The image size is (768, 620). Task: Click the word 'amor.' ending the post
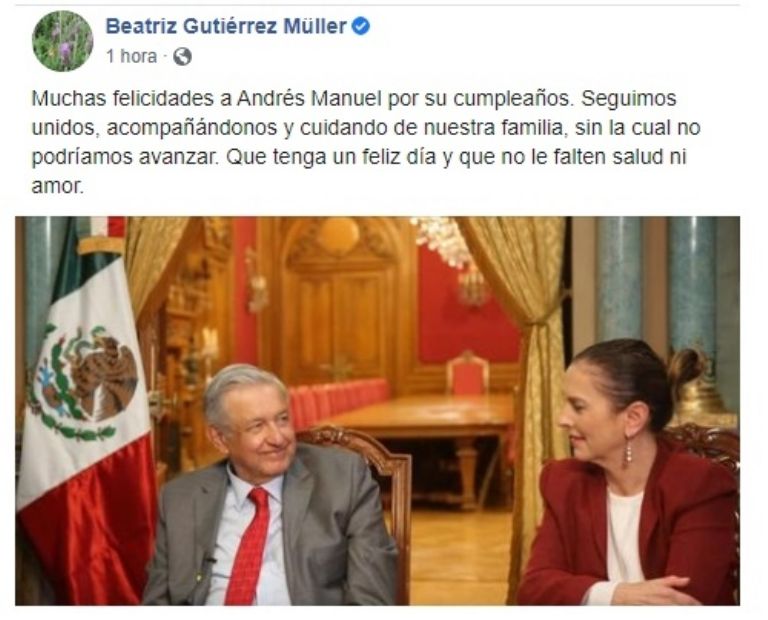coord(58,186)
